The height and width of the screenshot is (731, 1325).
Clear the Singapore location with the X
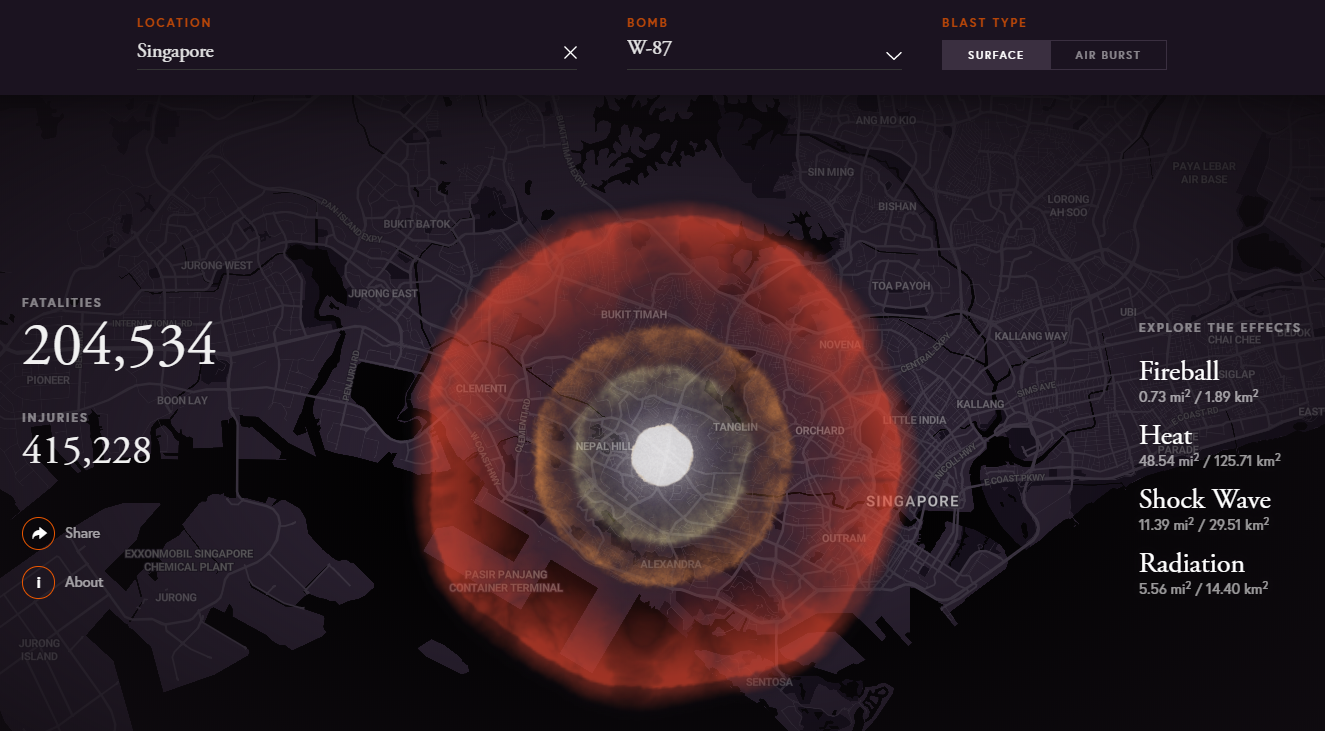570,52
